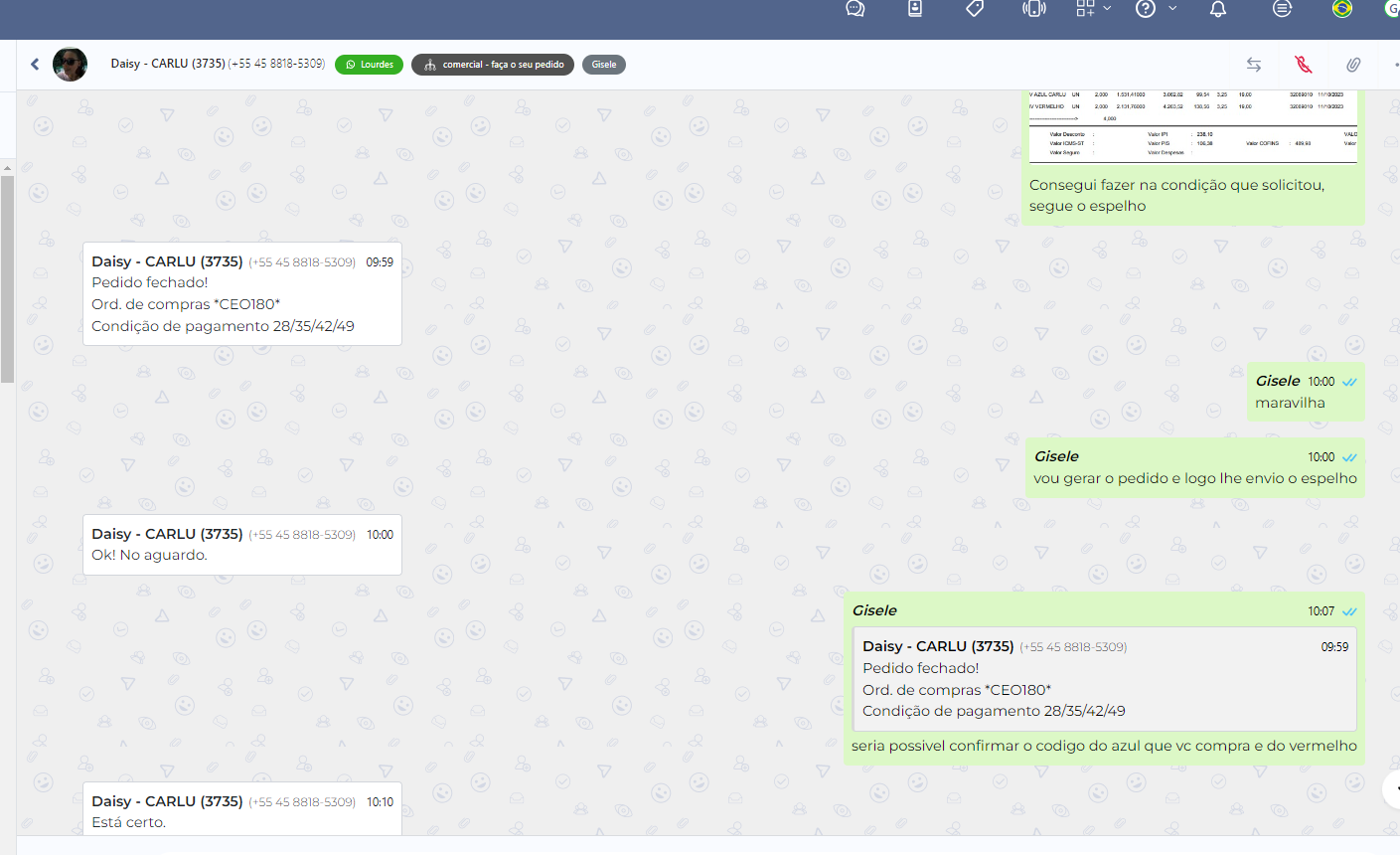
Task: Open the notifications bell
Action: click(x=1218, y=9)
